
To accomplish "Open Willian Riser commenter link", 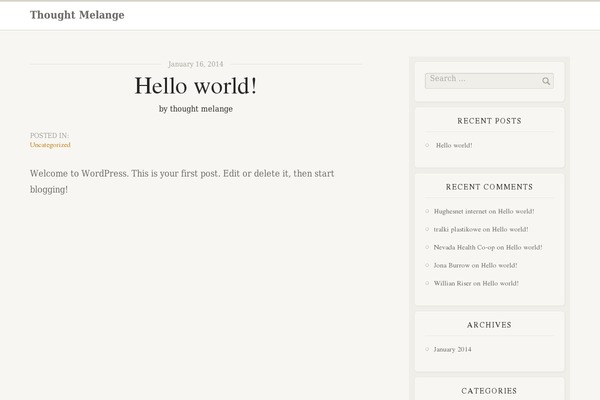I will coord(452,283).
